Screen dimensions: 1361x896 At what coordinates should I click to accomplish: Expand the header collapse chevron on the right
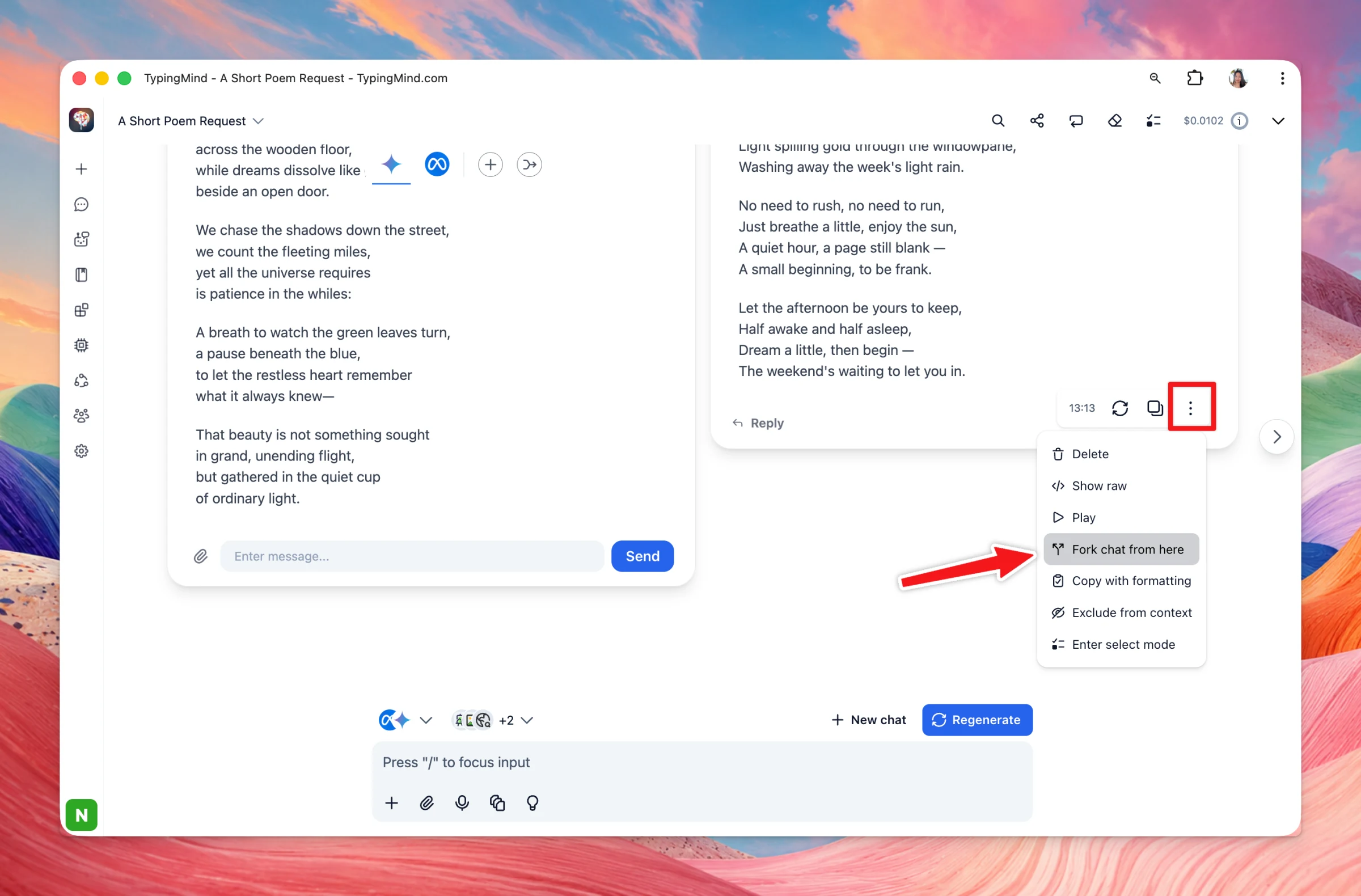pos(1278,121)
